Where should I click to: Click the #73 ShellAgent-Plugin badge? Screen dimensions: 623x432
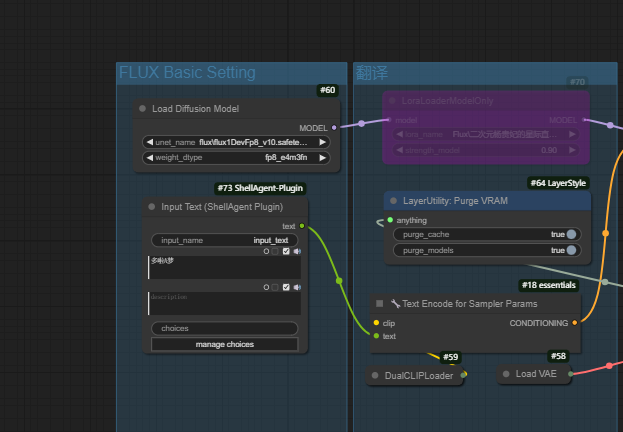pos(260,188)
